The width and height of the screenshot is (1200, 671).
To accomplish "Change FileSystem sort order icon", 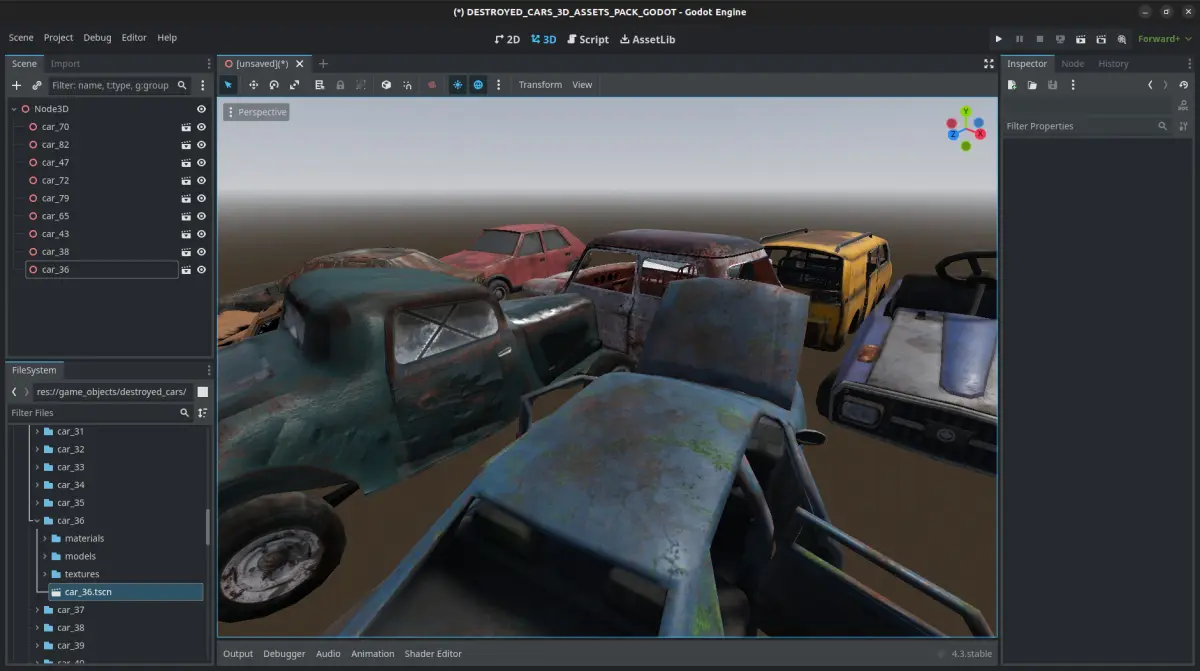I will [203, 413].
